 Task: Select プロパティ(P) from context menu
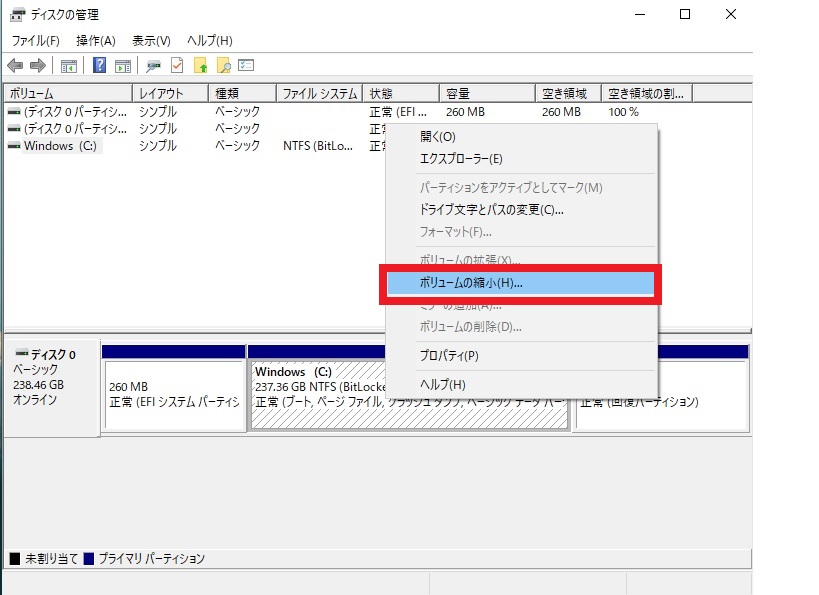[449, 355]
